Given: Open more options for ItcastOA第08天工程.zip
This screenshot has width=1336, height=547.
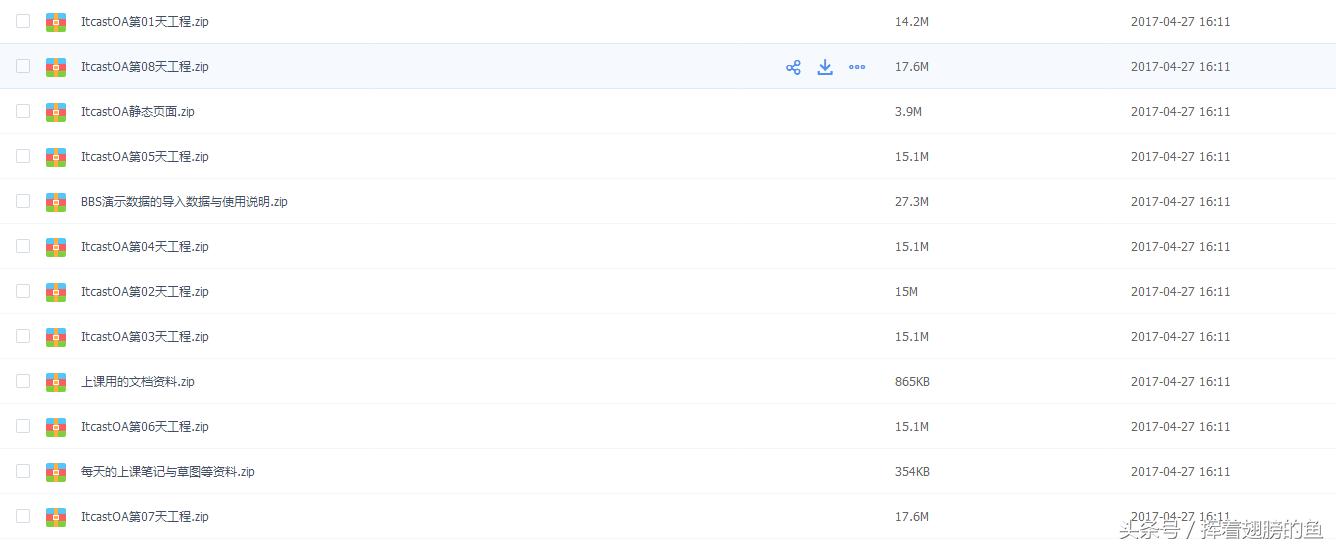Looking at the screenshot, I should (x=857, y=67).
